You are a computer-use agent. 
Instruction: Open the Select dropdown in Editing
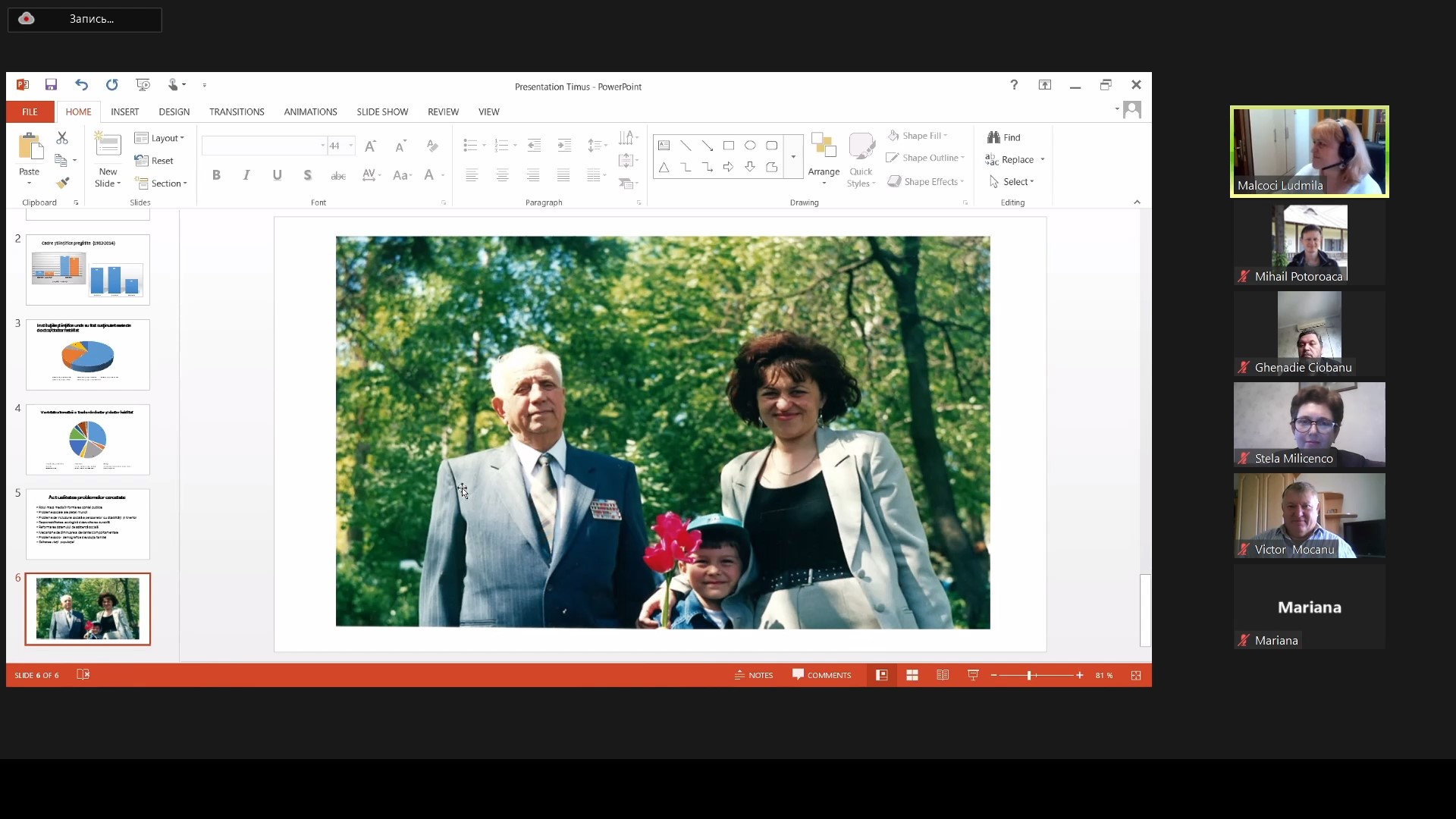pyautogui.click(x=1012, y=182)
